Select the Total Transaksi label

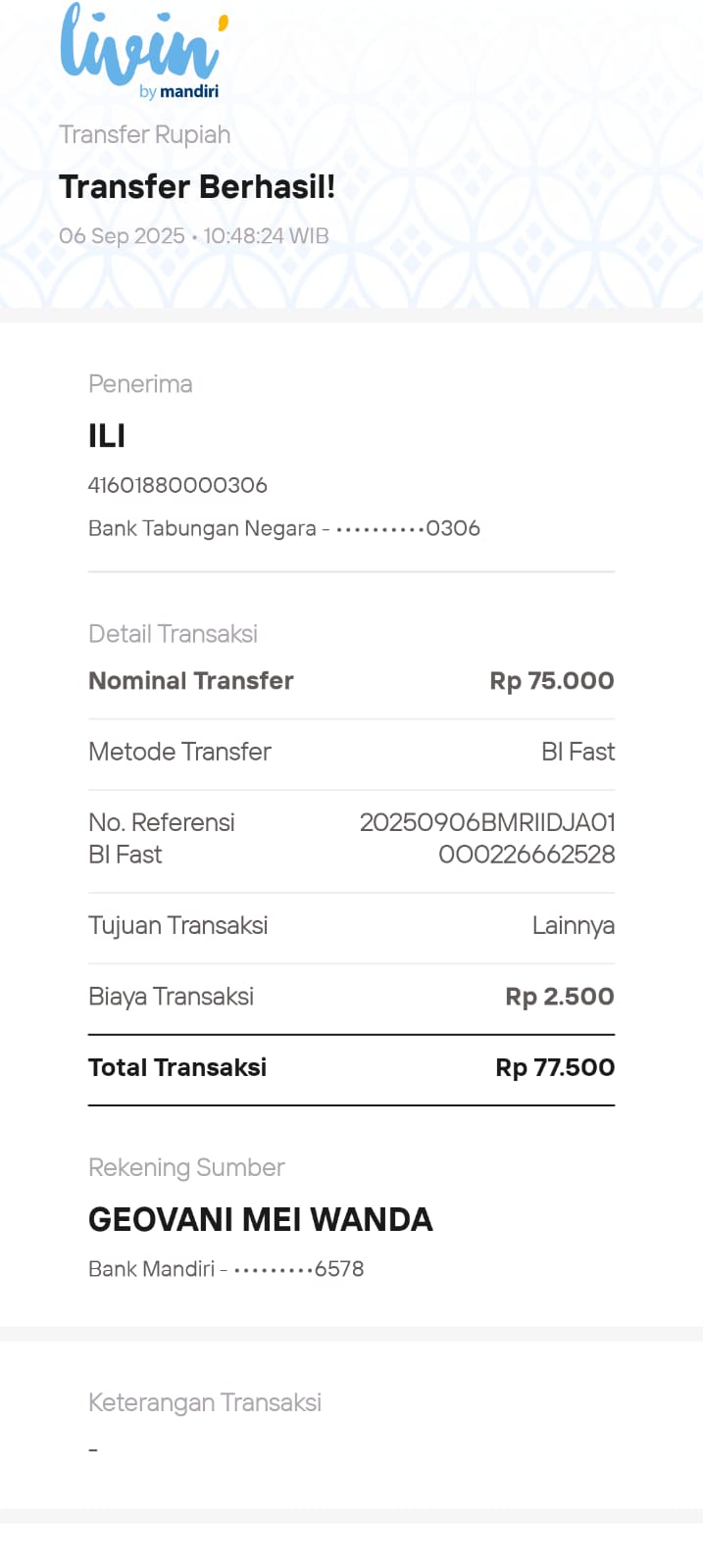[177, 1067]
